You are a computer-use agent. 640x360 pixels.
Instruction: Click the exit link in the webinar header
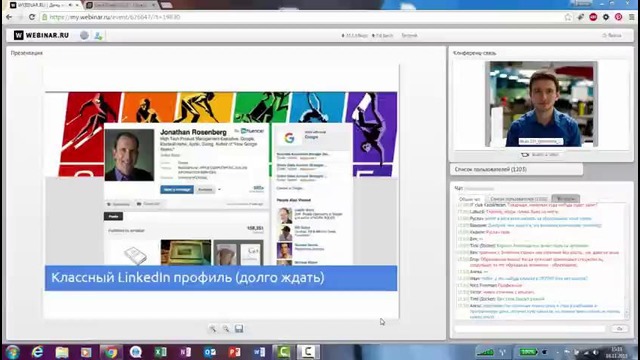coord(612,36)
